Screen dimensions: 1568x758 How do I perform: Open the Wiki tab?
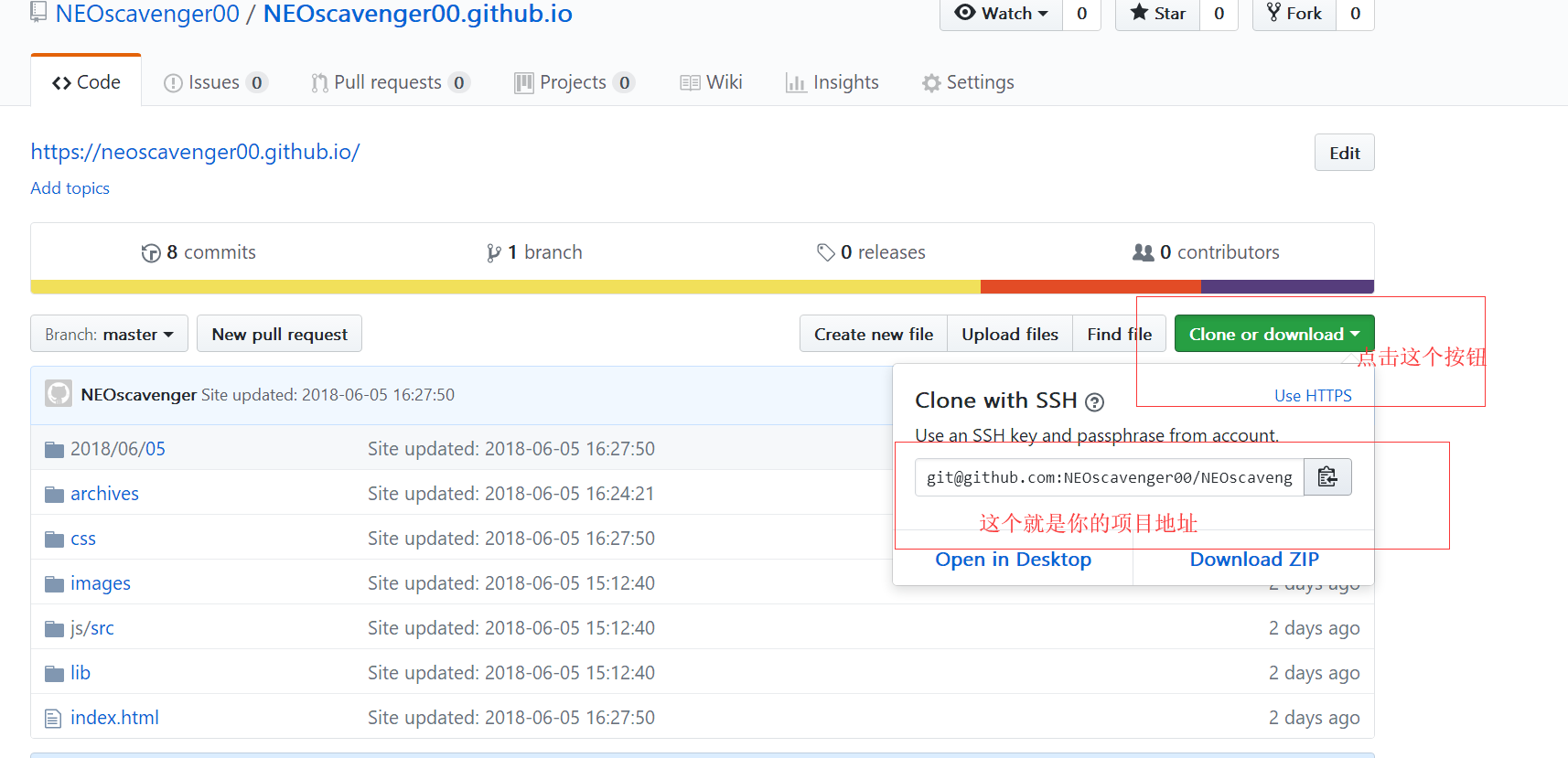coord(711,82)
